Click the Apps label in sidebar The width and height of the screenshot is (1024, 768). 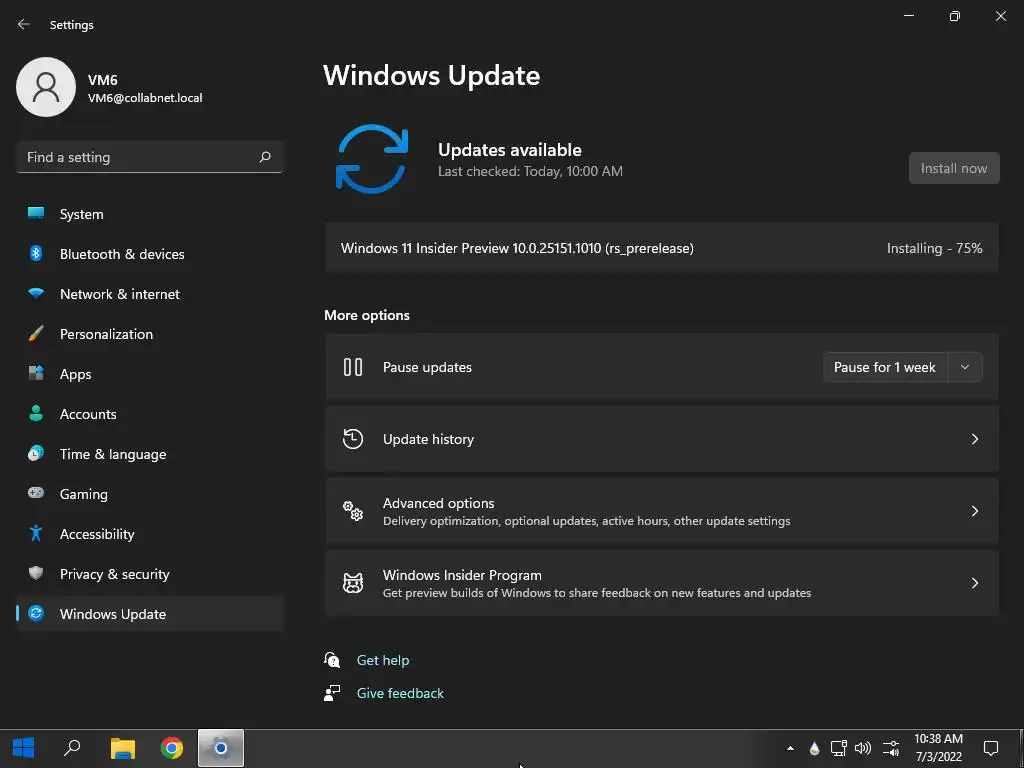(x=76, y=374)
